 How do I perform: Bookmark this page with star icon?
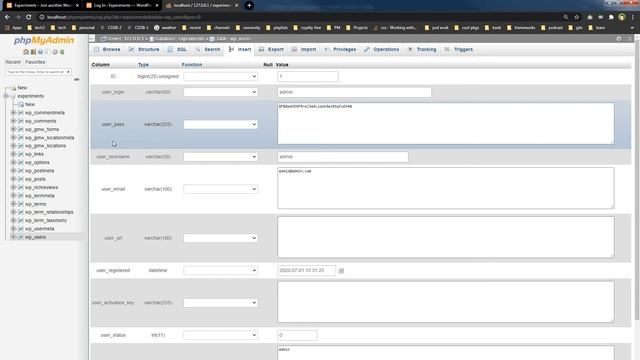(577, 17)
